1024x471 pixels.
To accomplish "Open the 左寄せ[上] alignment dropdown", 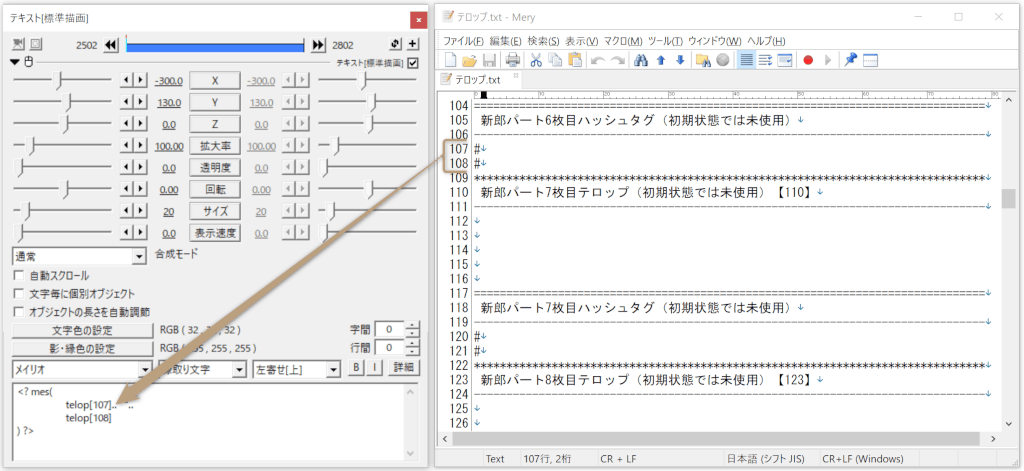I will click(297, 369).
